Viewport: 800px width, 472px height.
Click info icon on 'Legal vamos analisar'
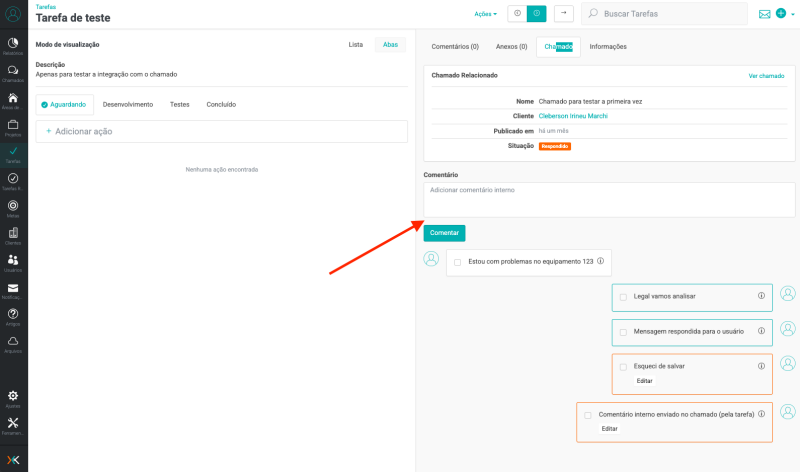[761, 296]
